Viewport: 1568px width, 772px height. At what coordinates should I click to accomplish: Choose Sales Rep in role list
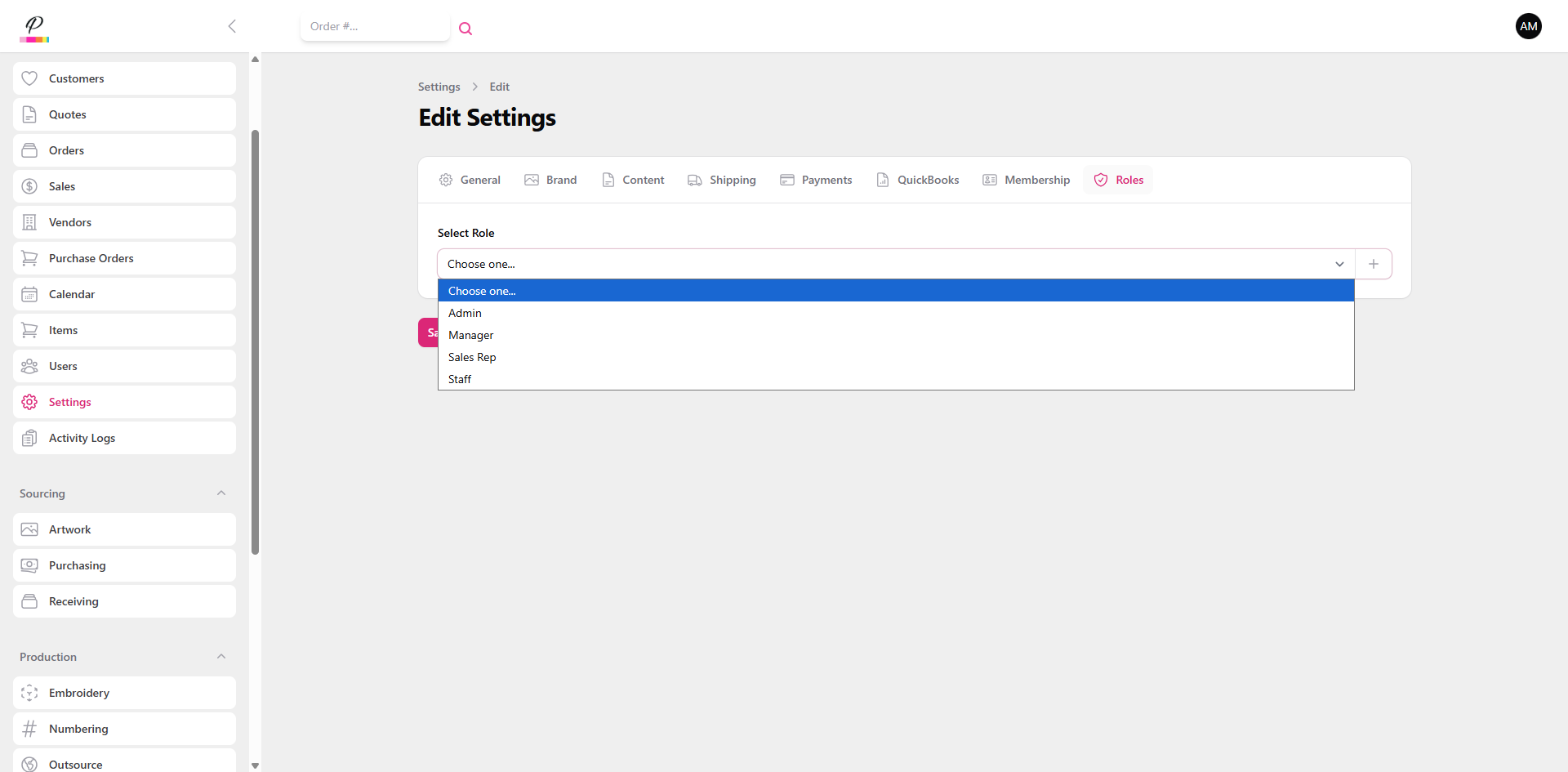tap(472, 357)
